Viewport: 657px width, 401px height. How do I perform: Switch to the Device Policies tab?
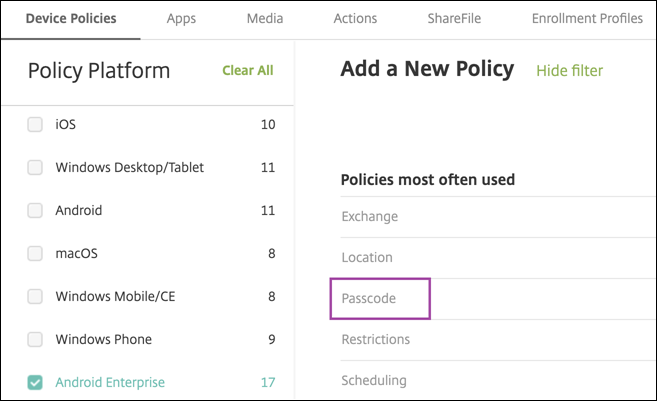pos(71,18)
